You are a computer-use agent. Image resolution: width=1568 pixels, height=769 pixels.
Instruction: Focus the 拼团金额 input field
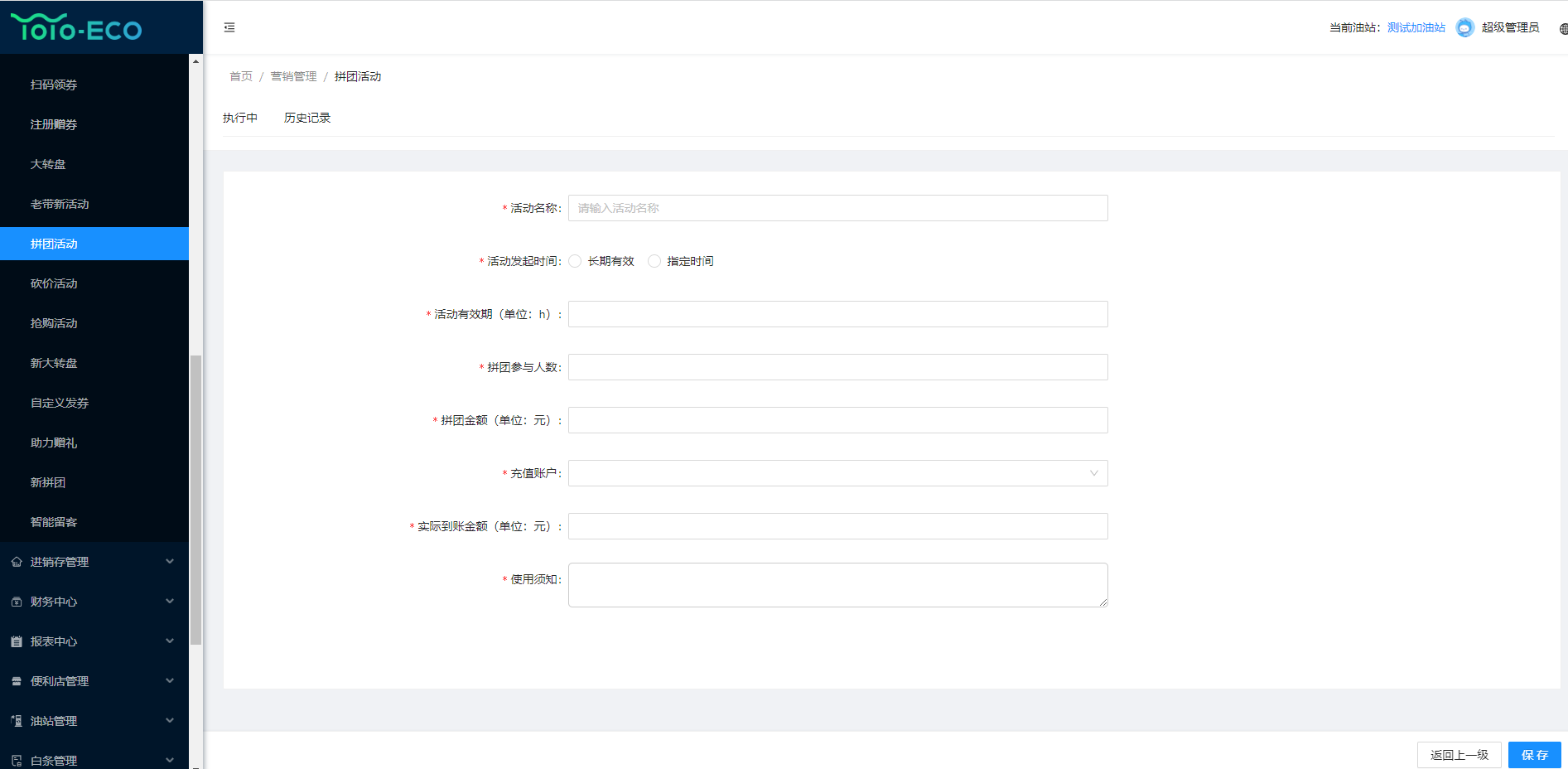point(837,420)
